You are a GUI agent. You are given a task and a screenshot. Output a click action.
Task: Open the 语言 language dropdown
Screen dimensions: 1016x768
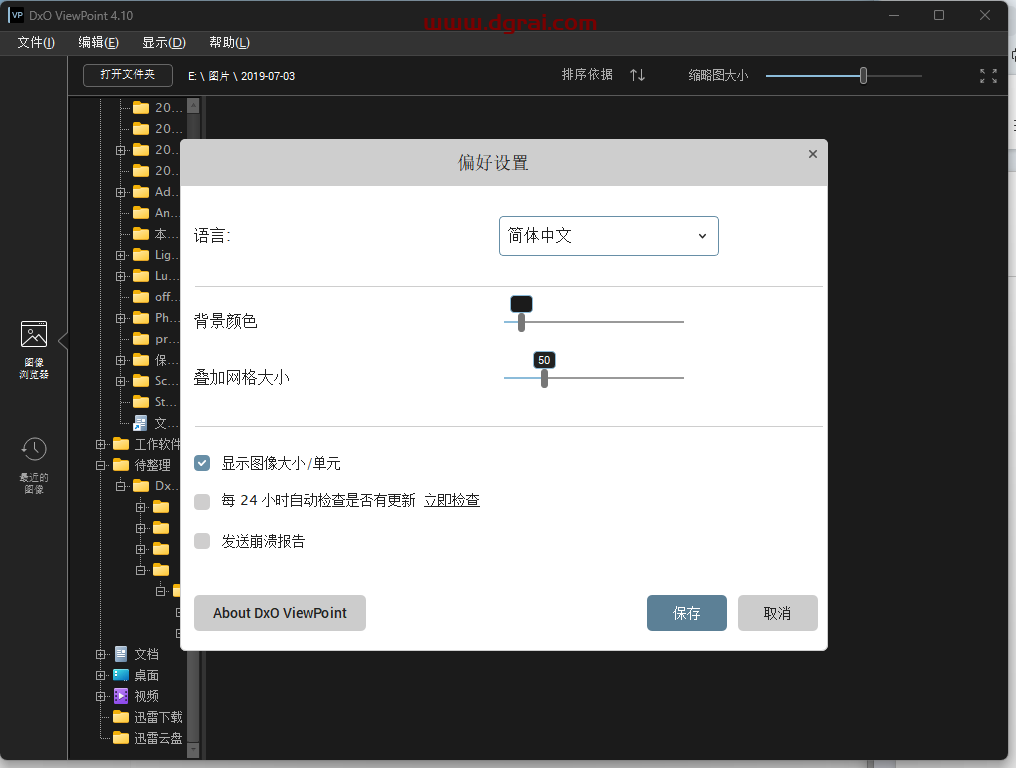(608, 236)
